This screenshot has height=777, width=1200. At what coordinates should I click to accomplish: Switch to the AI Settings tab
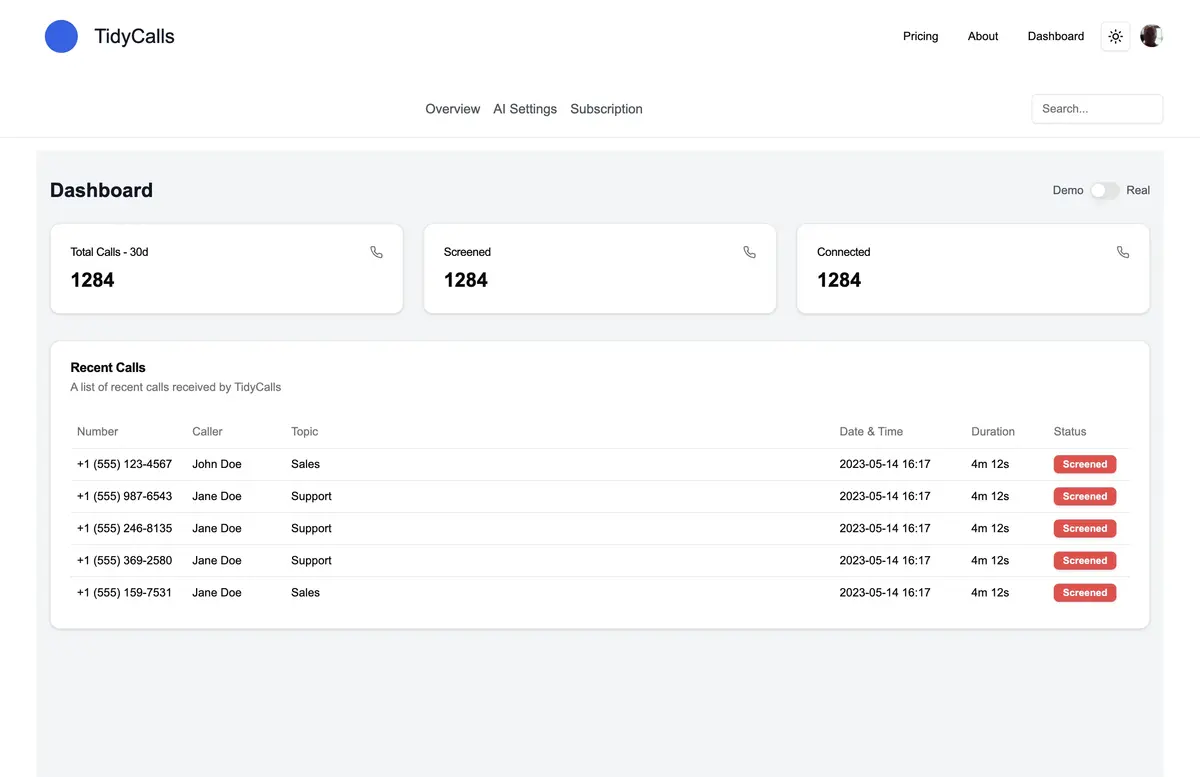(525, 108)
